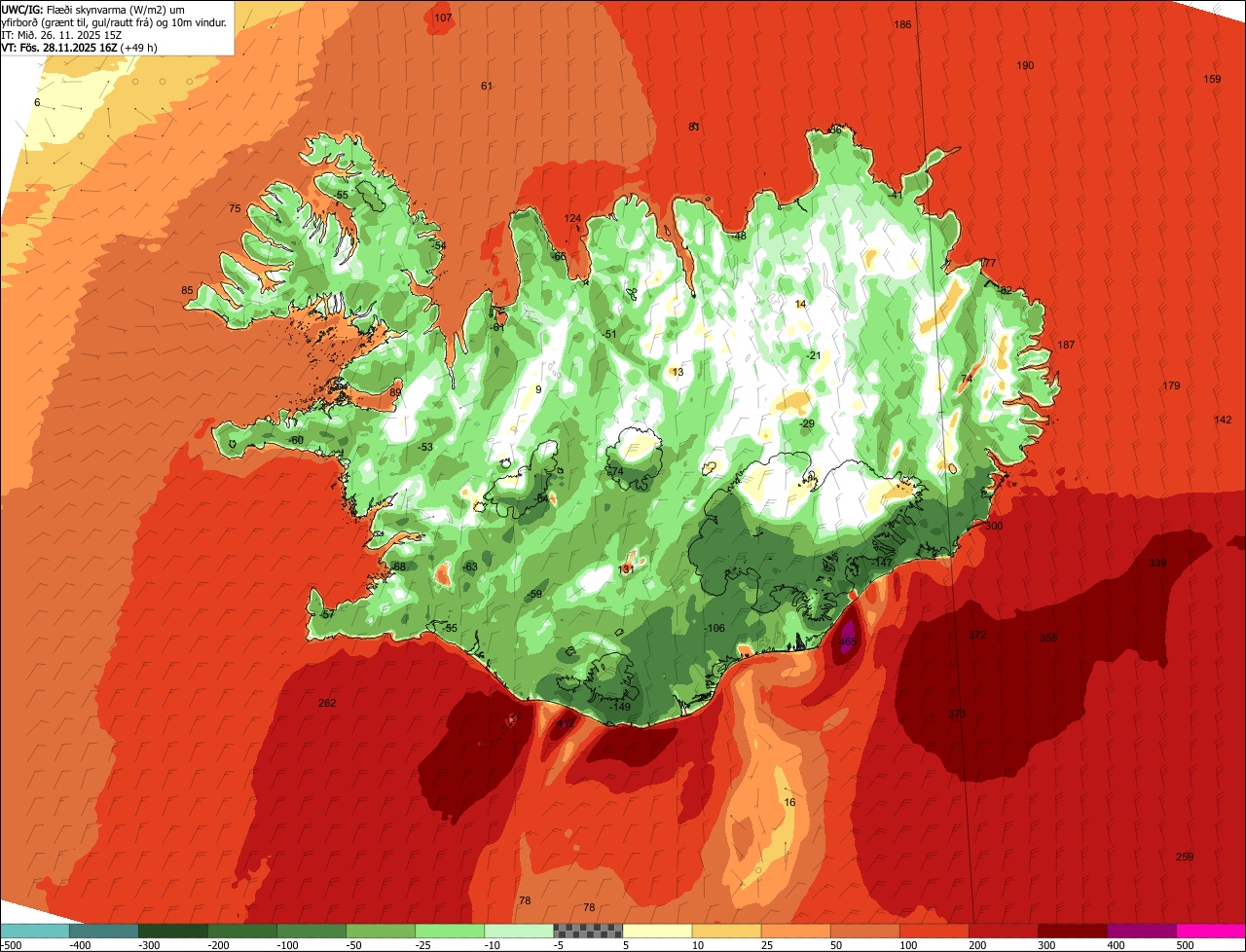Viewport: 1246px width, 952px height.
Task: Pick the 400 to 500 purple legend swatch
Action: pyautogui.click(x=1142, y=931)
